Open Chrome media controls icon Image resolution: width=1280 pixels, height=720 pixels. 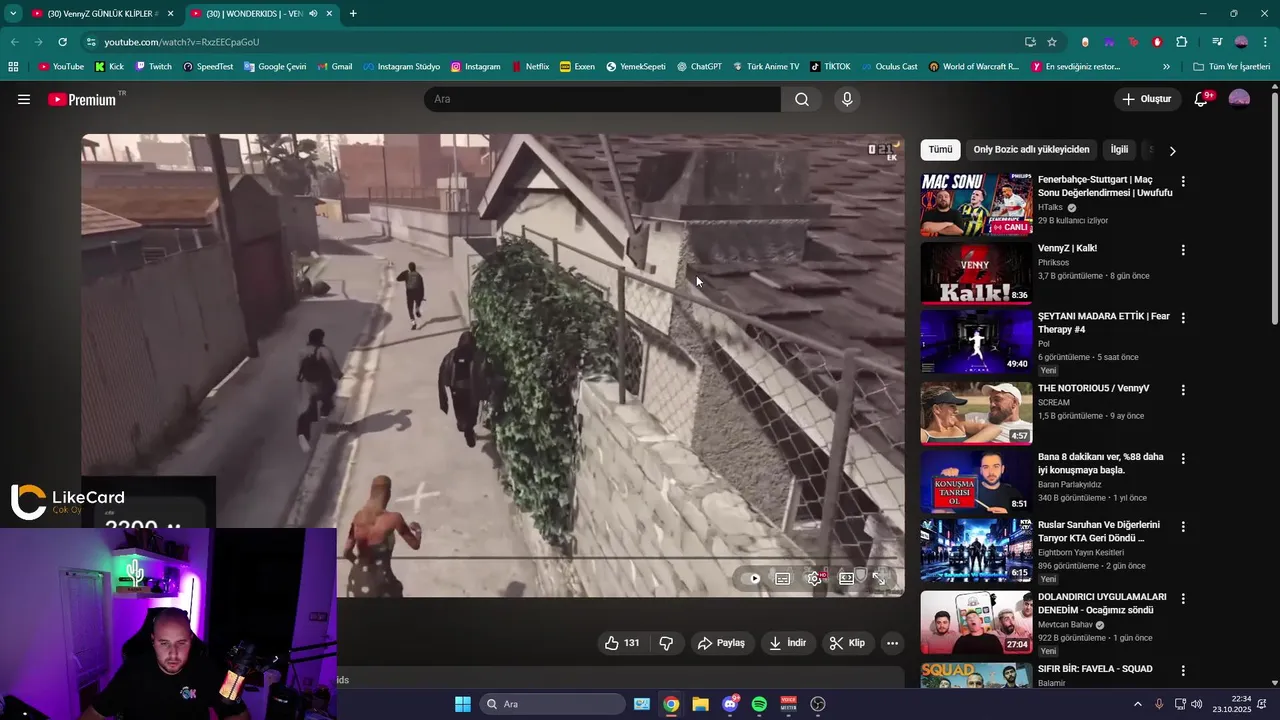click(x=1217, y=42)
